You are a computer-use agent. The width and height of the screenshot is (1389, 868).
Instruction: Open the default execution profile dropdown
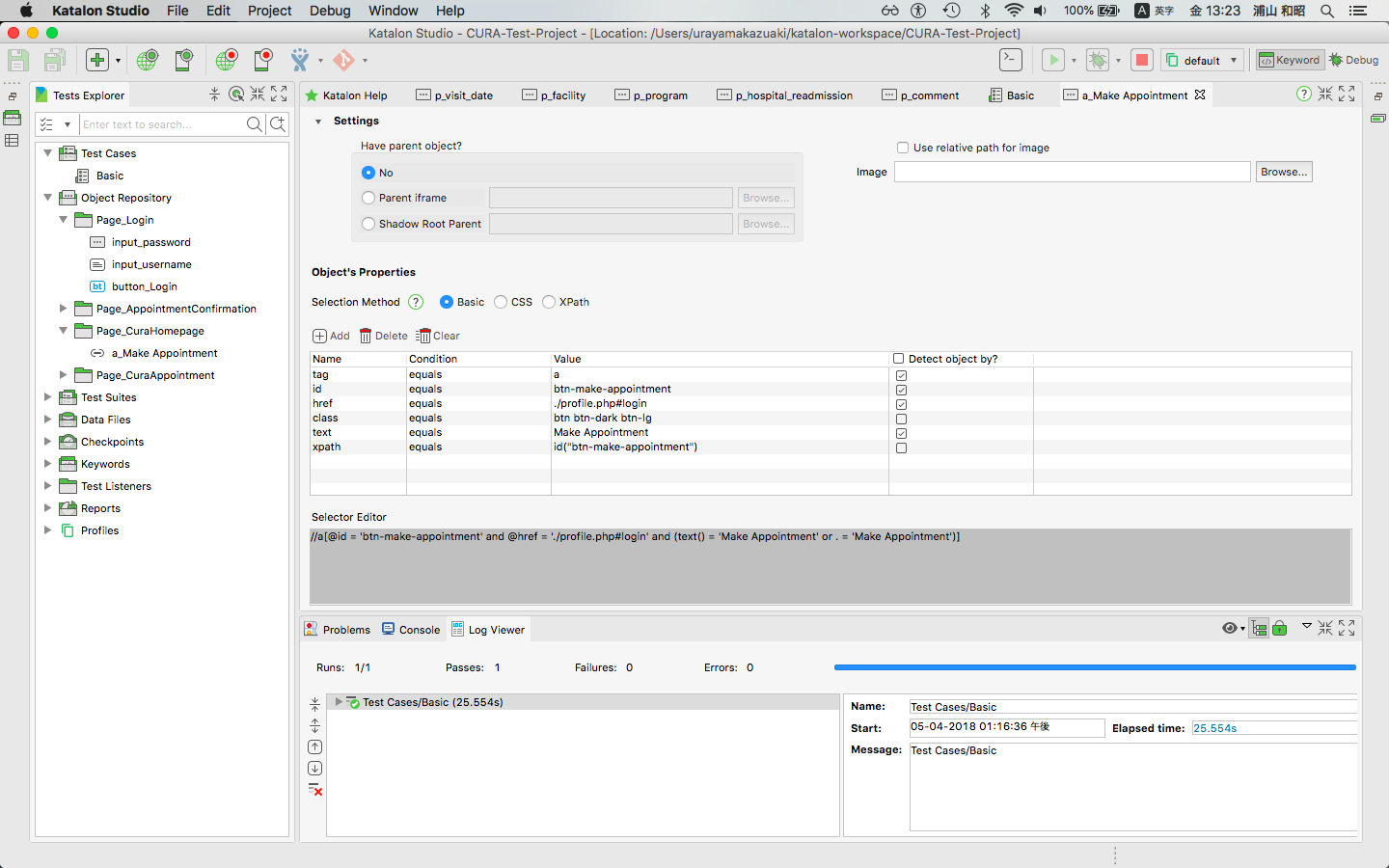(1202, 60)
